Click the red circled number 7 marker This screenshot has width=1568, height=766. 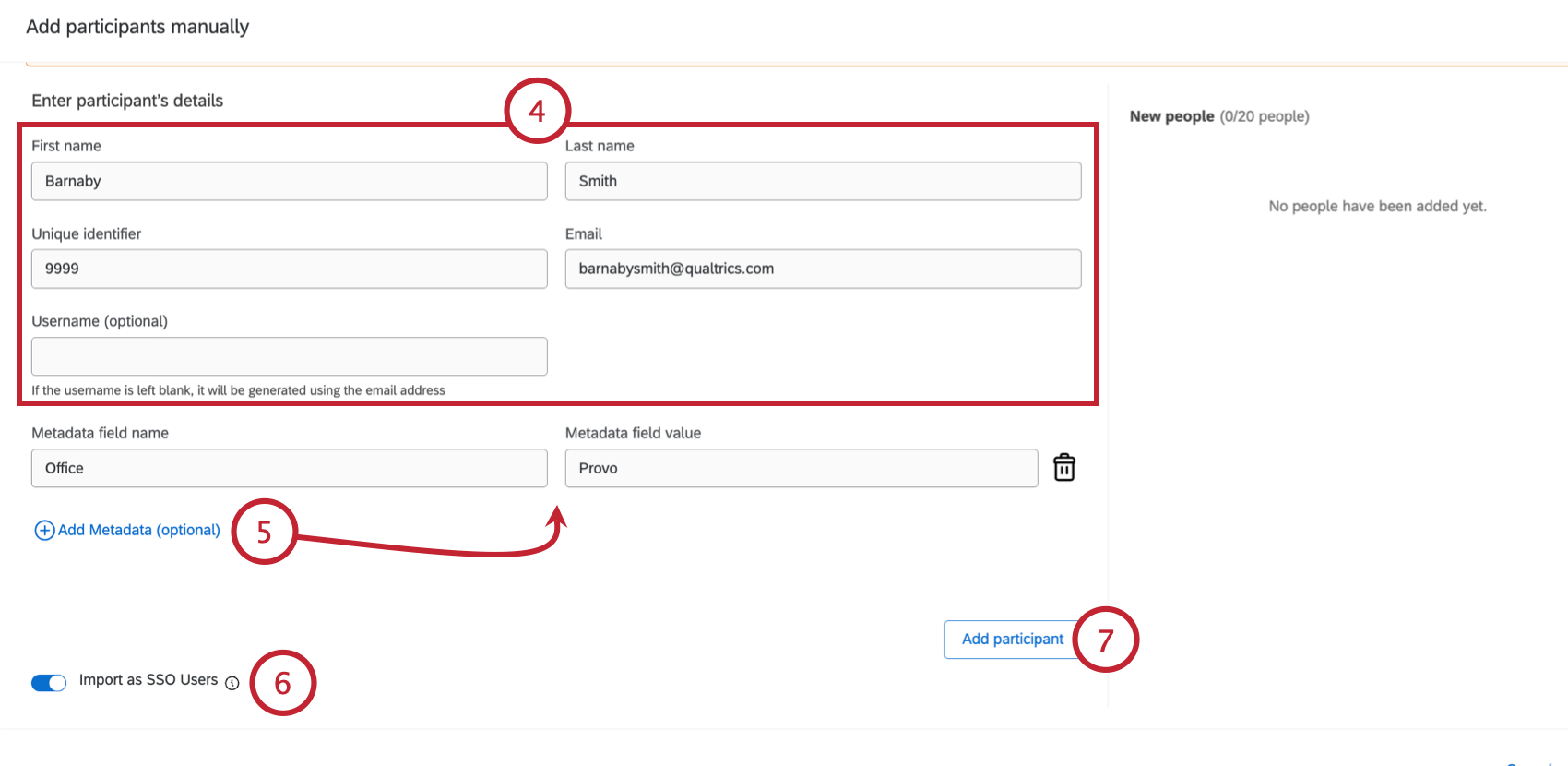(x=1106, y=640)
